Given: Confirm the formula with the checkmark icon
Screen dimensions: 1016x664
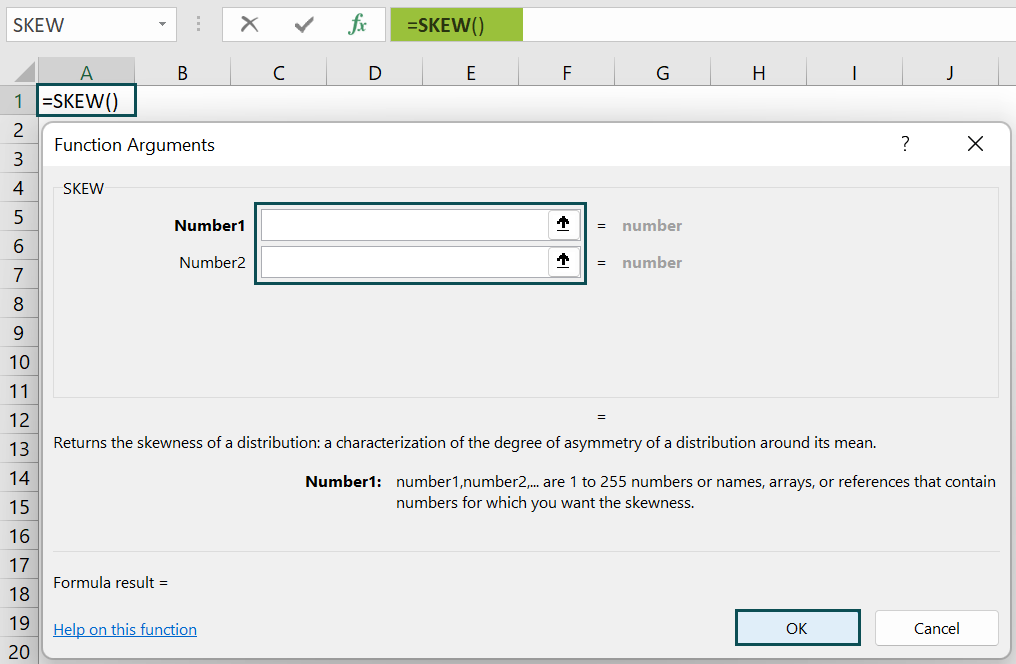Looking at the screenshot, I should (x=304, y=25).
